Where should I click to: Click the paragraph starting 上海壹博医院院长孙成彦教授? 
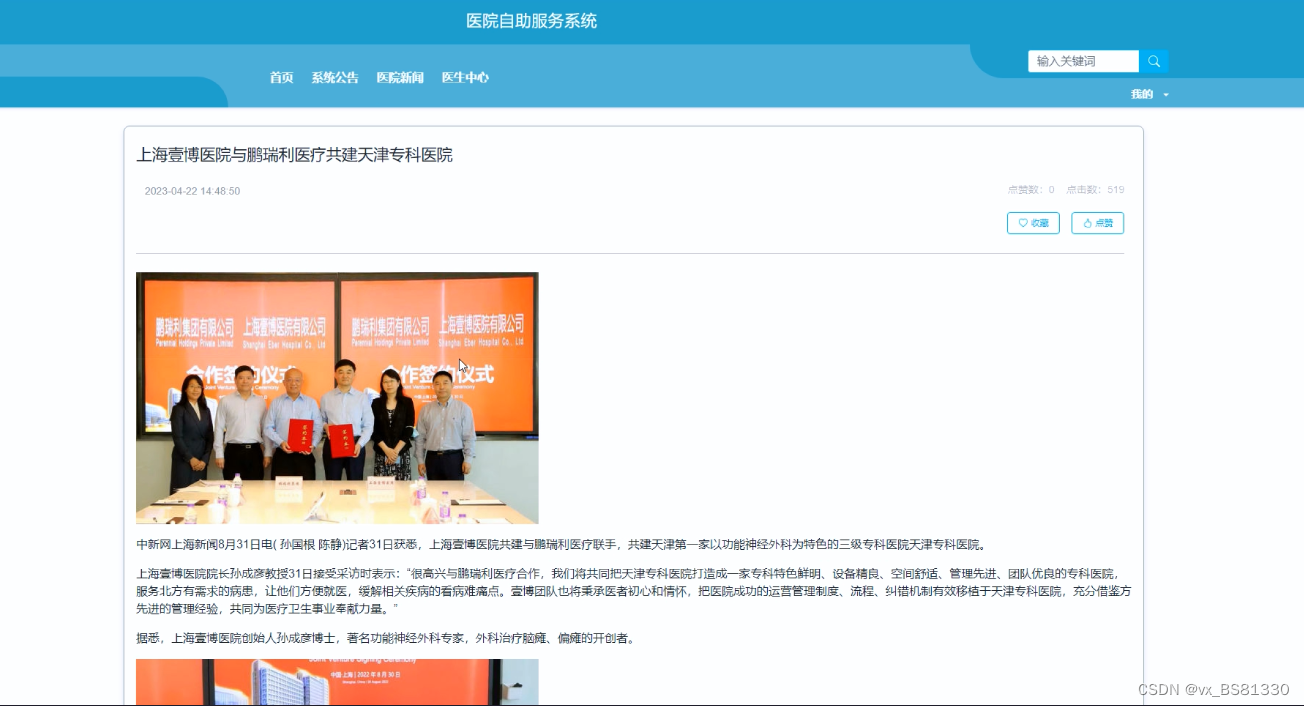pyautogui.click(x=633, y=591)
